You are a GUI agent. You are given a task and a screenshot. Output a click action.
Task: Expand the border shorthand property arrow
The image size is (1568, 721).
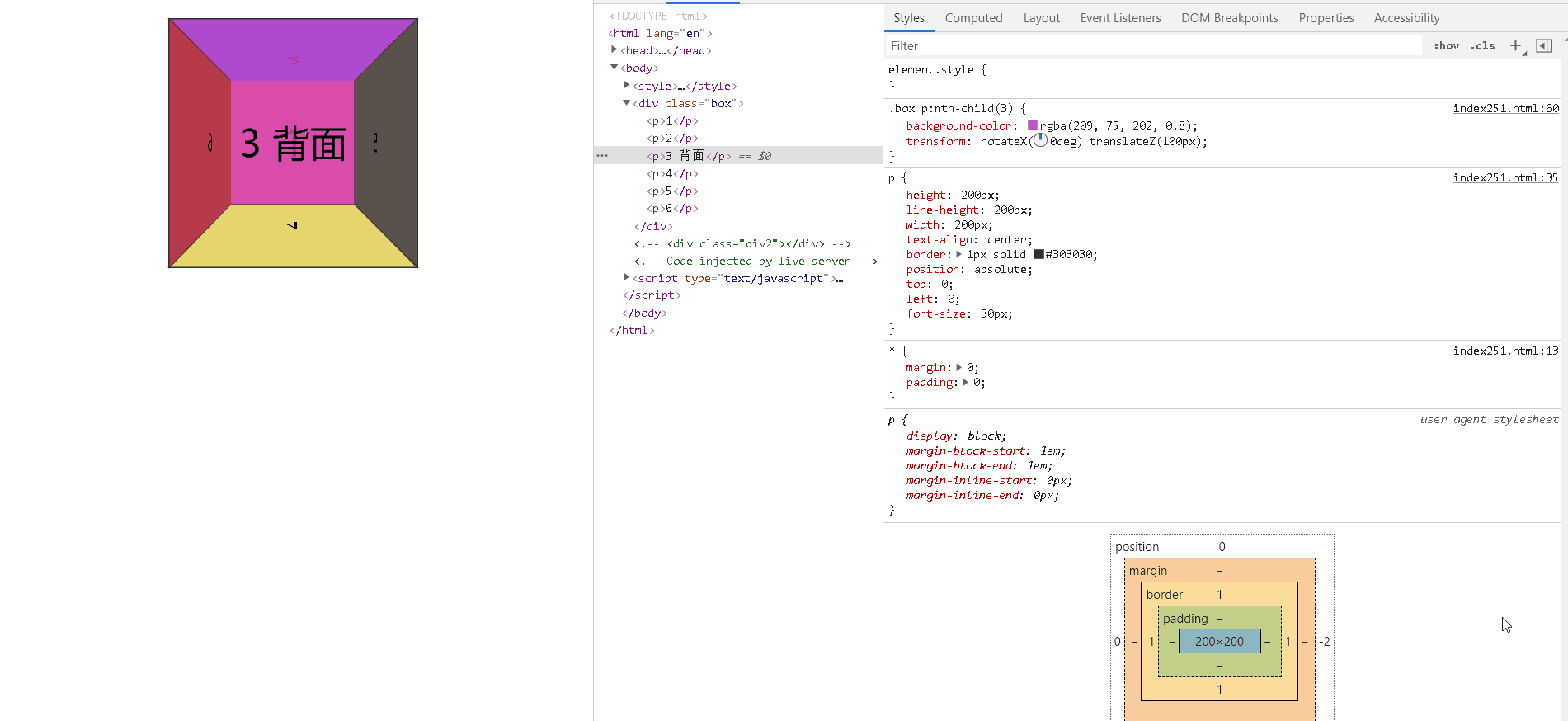tap(958, 254)
